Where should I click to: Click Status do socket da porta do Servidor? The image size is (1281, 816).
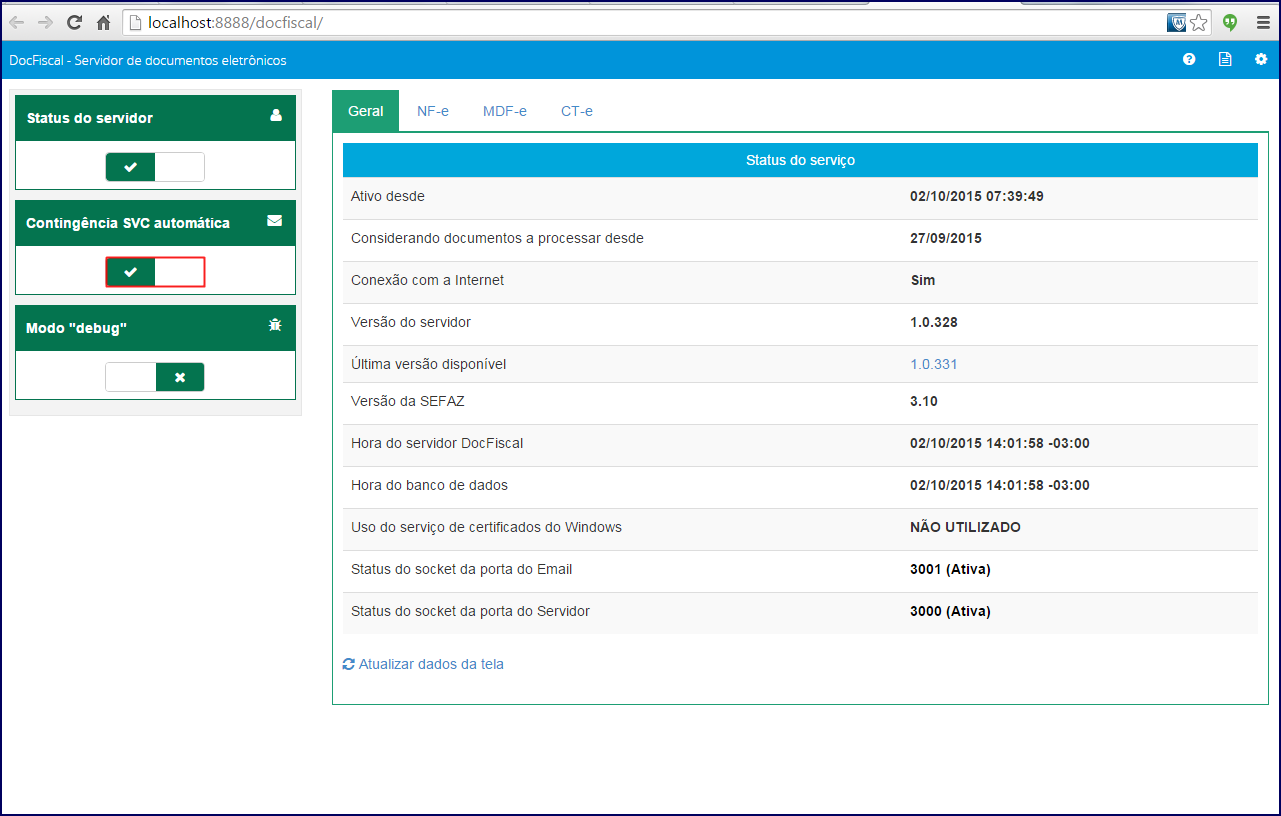pos(471,611)
